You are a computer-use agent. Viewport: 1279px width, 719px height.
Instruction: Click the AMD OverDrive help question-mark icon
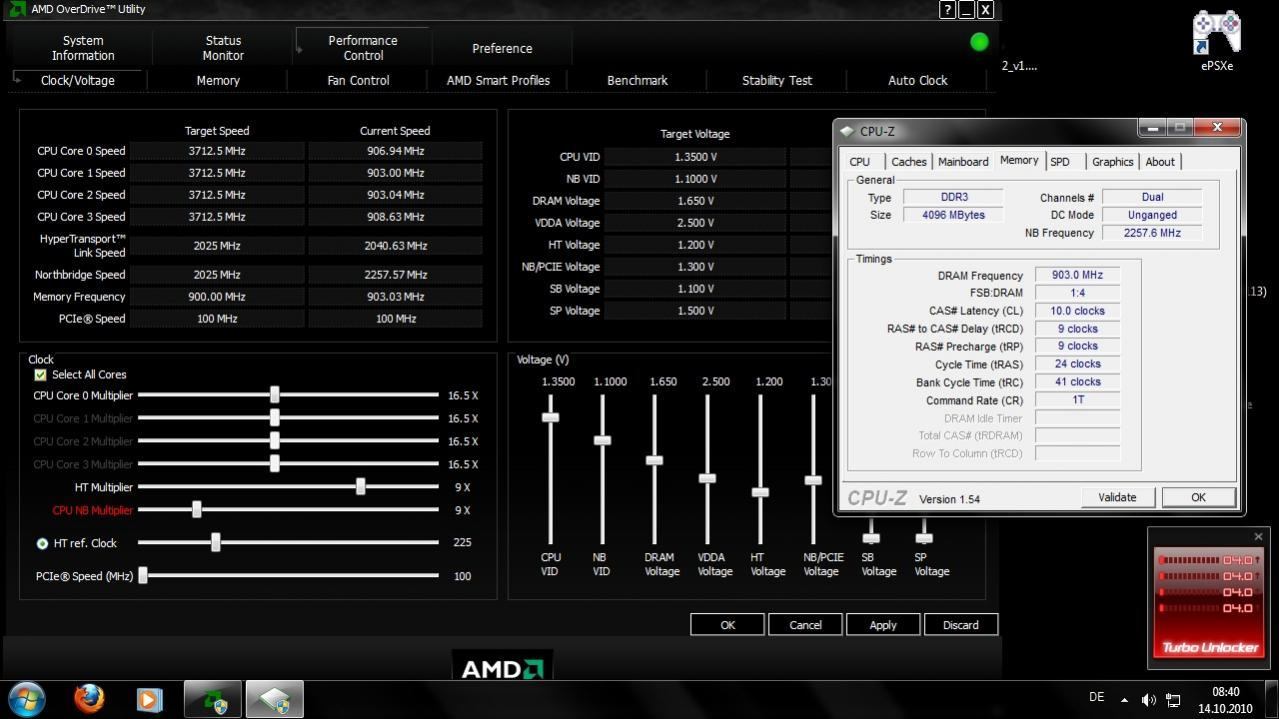[948, 10]
